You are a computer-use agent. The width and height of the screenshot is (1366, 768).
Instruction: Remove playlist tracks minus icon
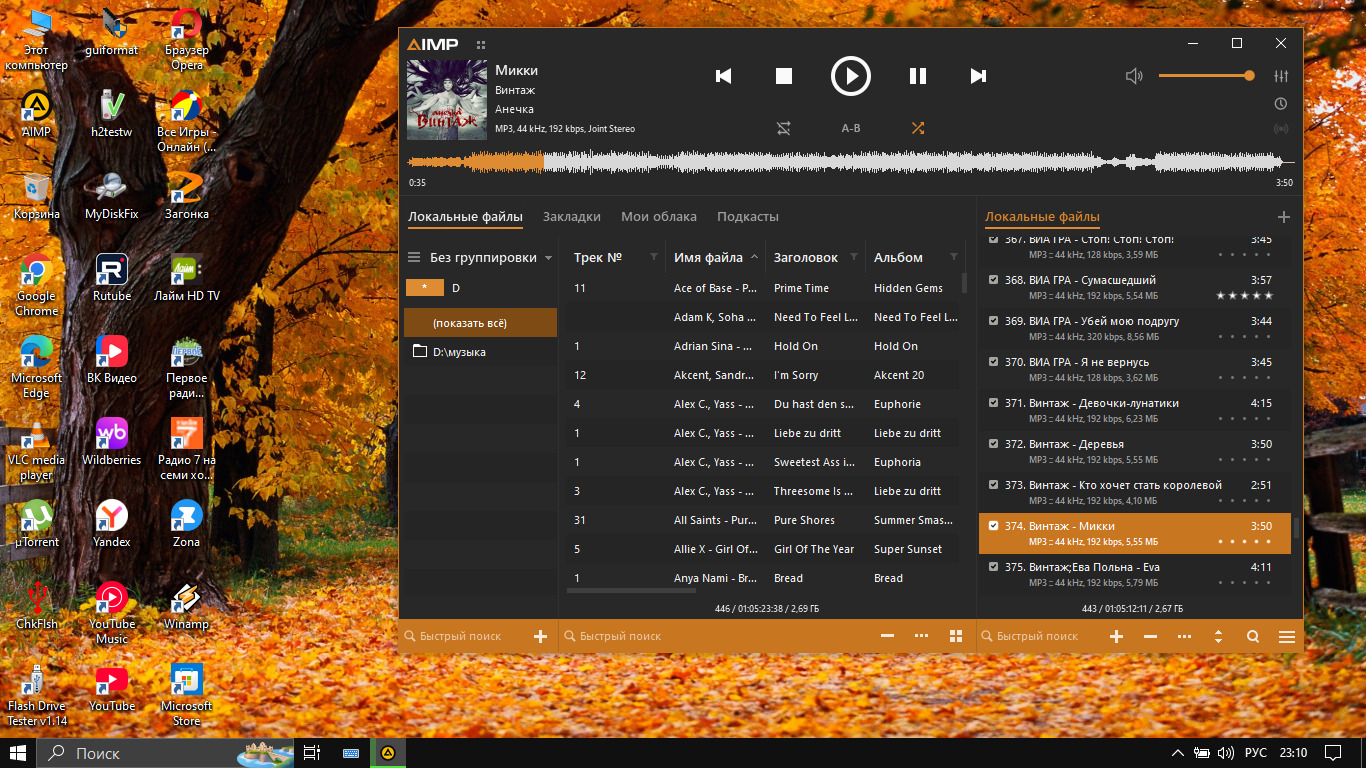tap(1150, 636)
